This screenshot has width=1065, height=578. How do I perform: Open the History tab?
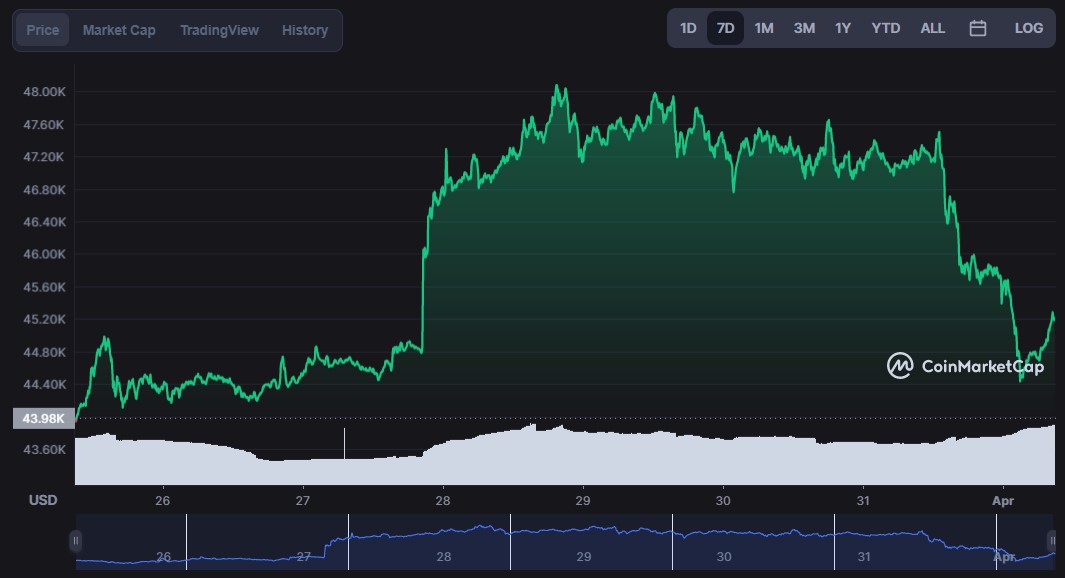[x=305, y=31]
